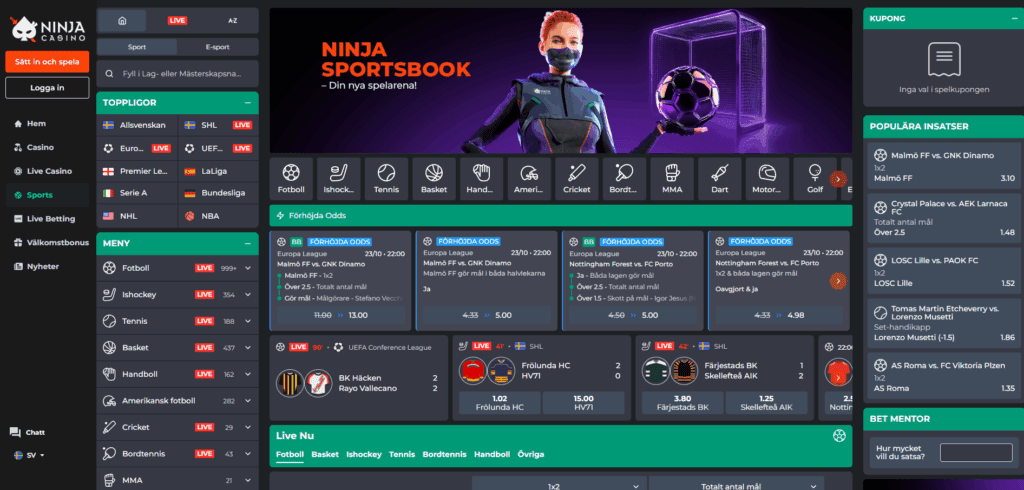Select the MMA glove icon tile

(671, 178)
